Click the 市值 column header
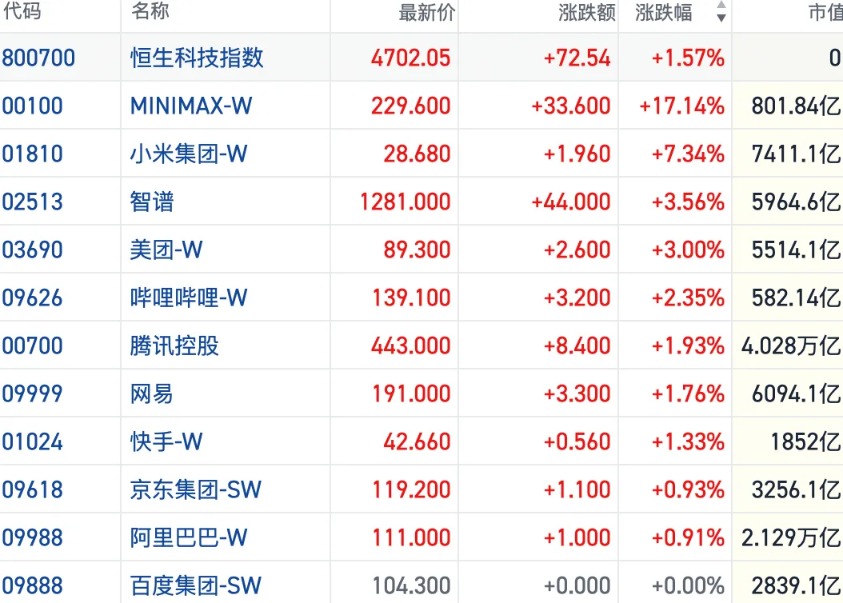This screenshot has width=843, height=603. click(x=826, y=12)
